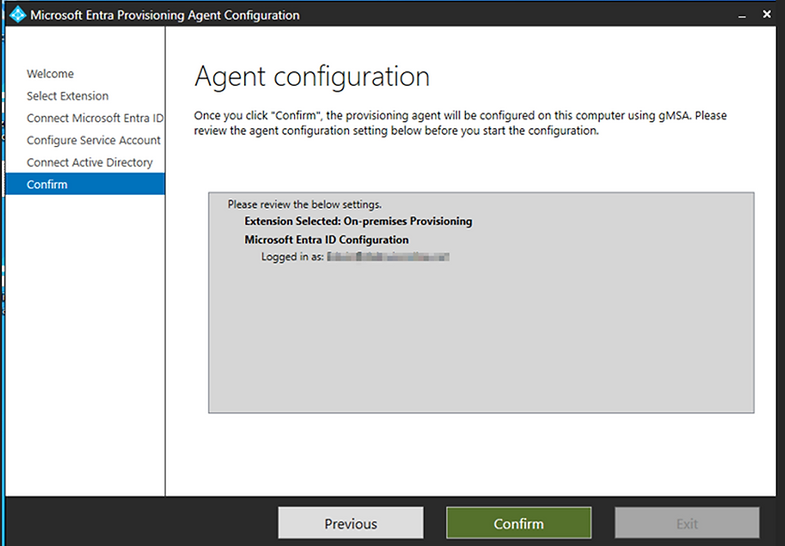The image size is (785, 546).
Task: Click the 'Logged in as:' label
Action: coord(292,257)
